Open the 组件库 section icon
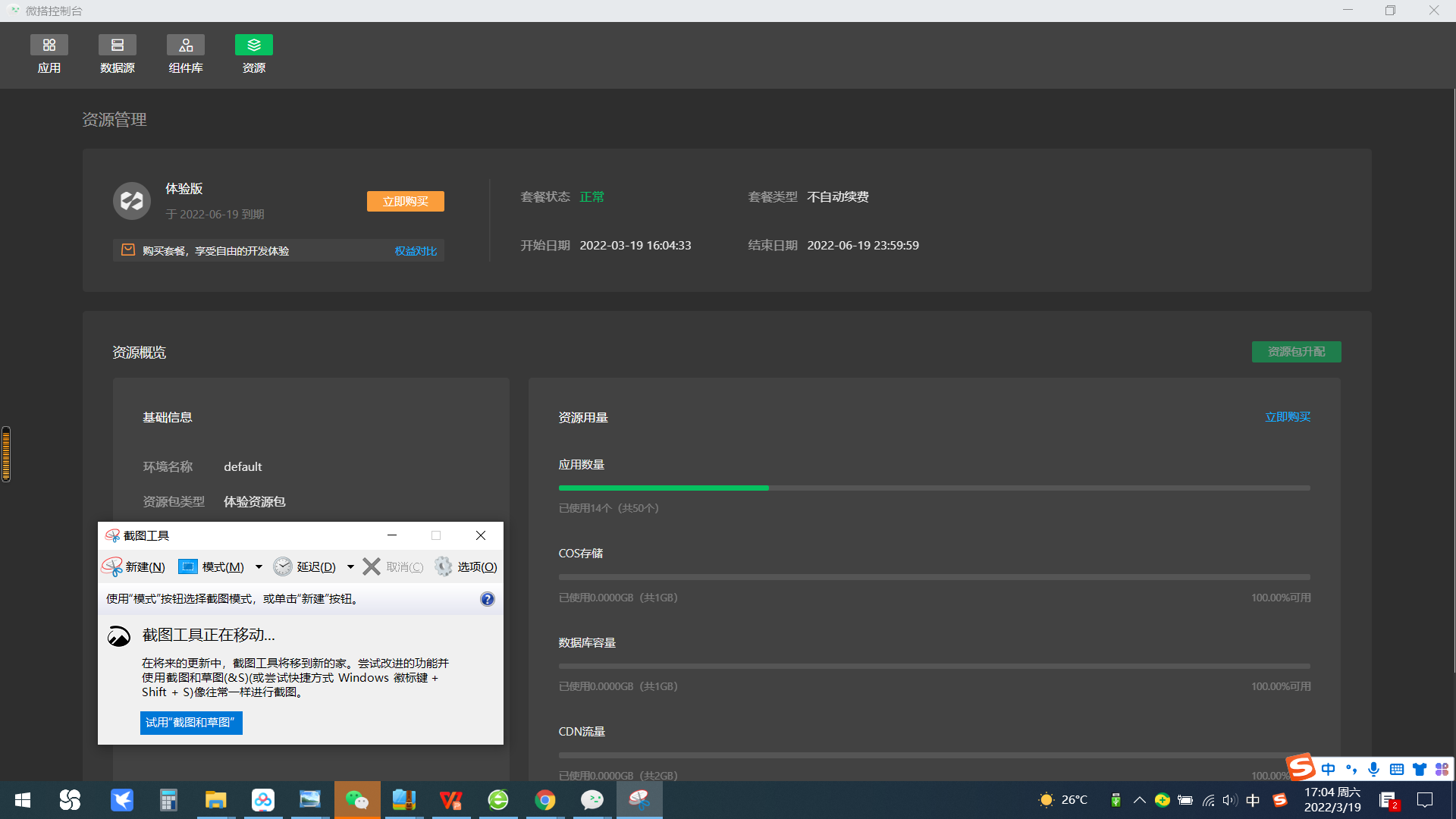 [186, 45]
